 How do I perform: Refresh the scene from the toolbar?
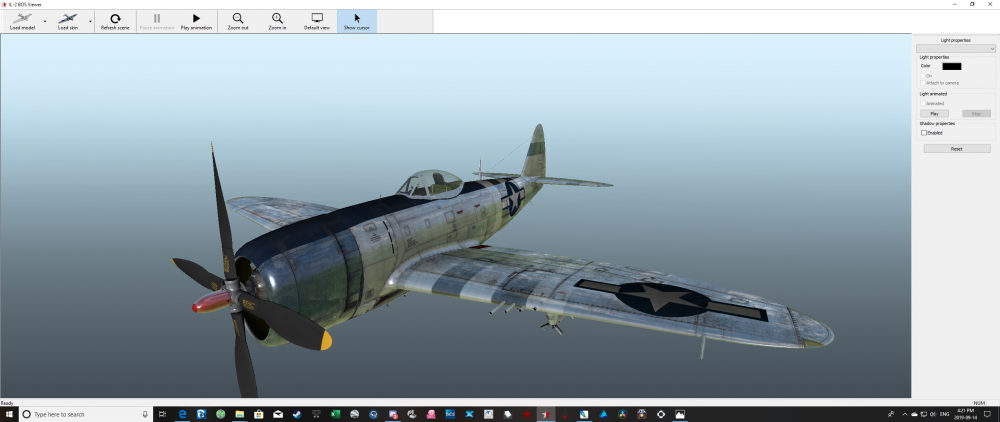tap(115, 21)
